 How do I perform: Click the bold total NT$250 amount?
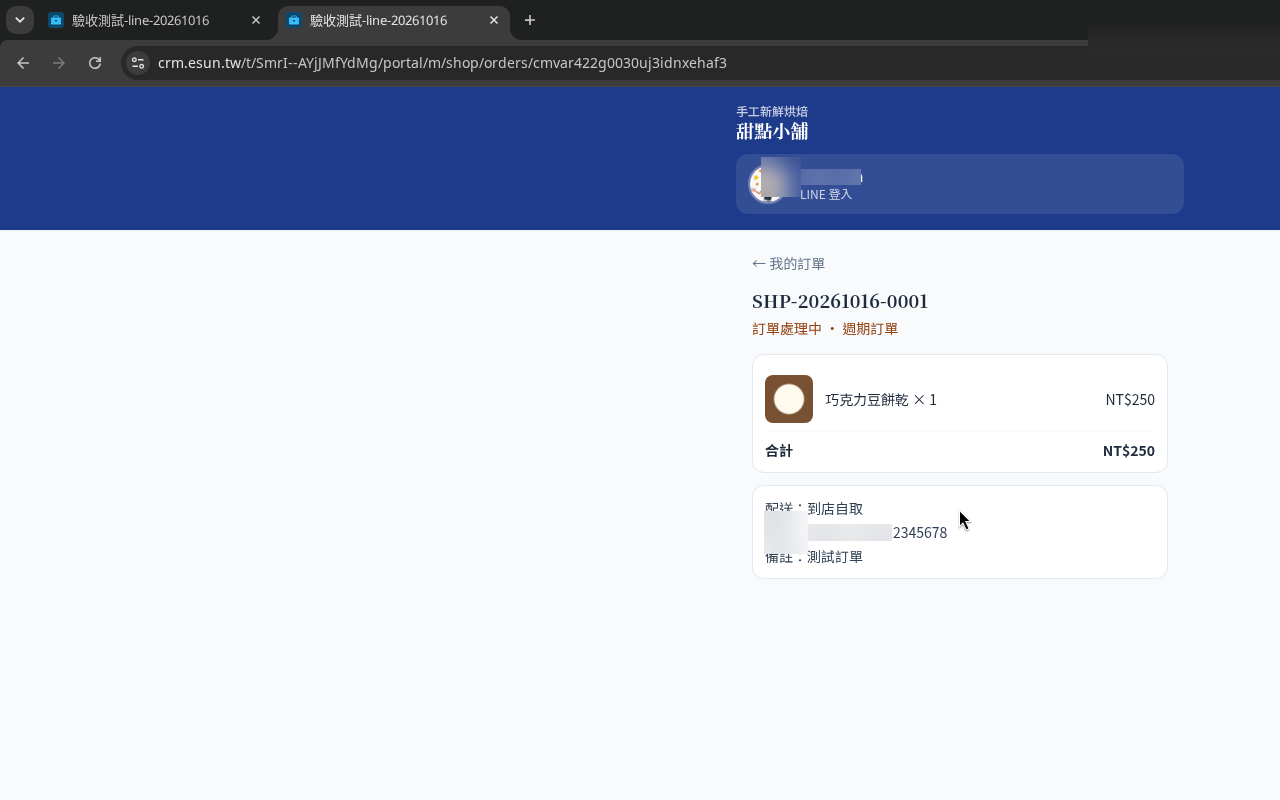pyautogui.click(x=1129, y=451)
